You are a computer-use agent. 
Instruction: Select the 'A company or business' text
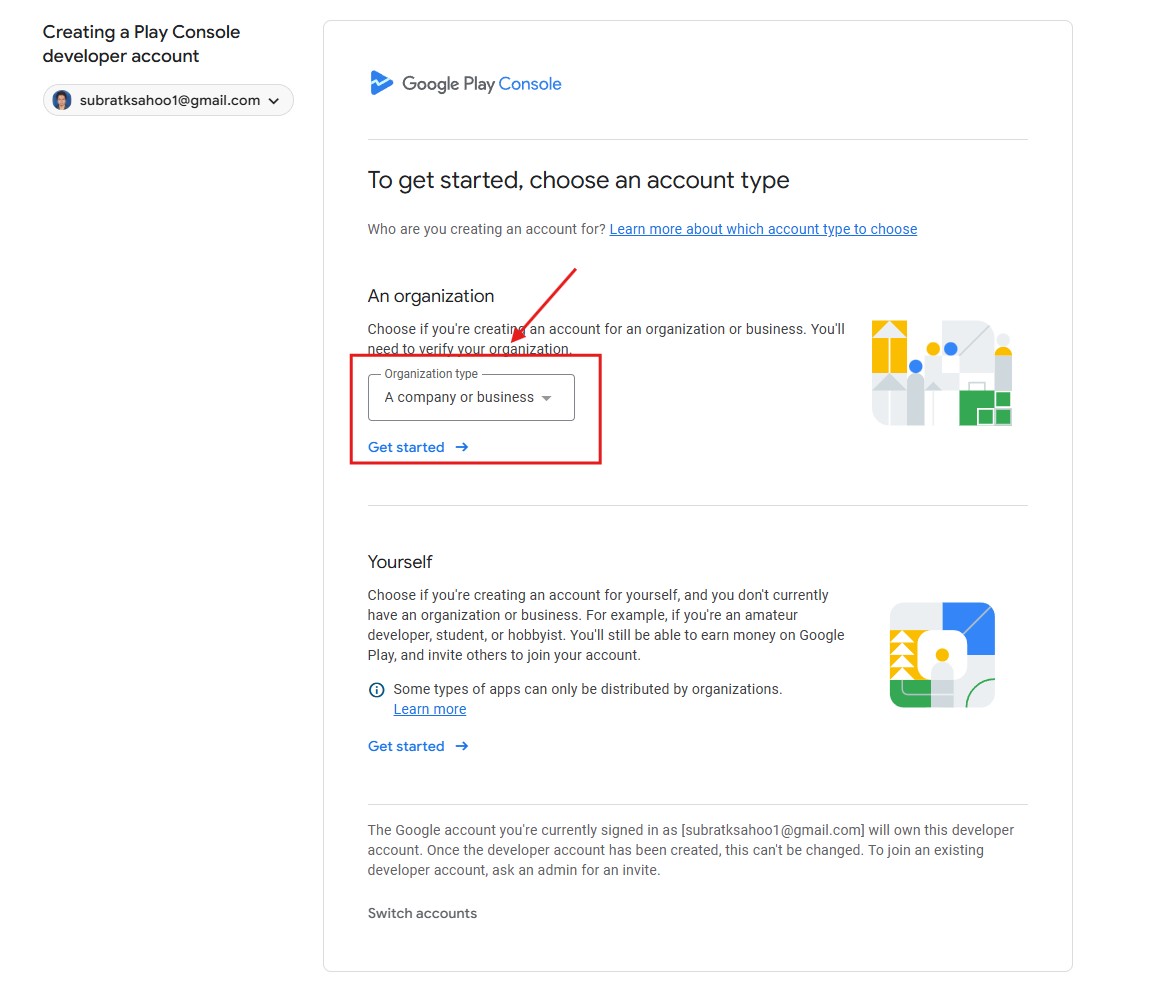click(x=459, y=398)
